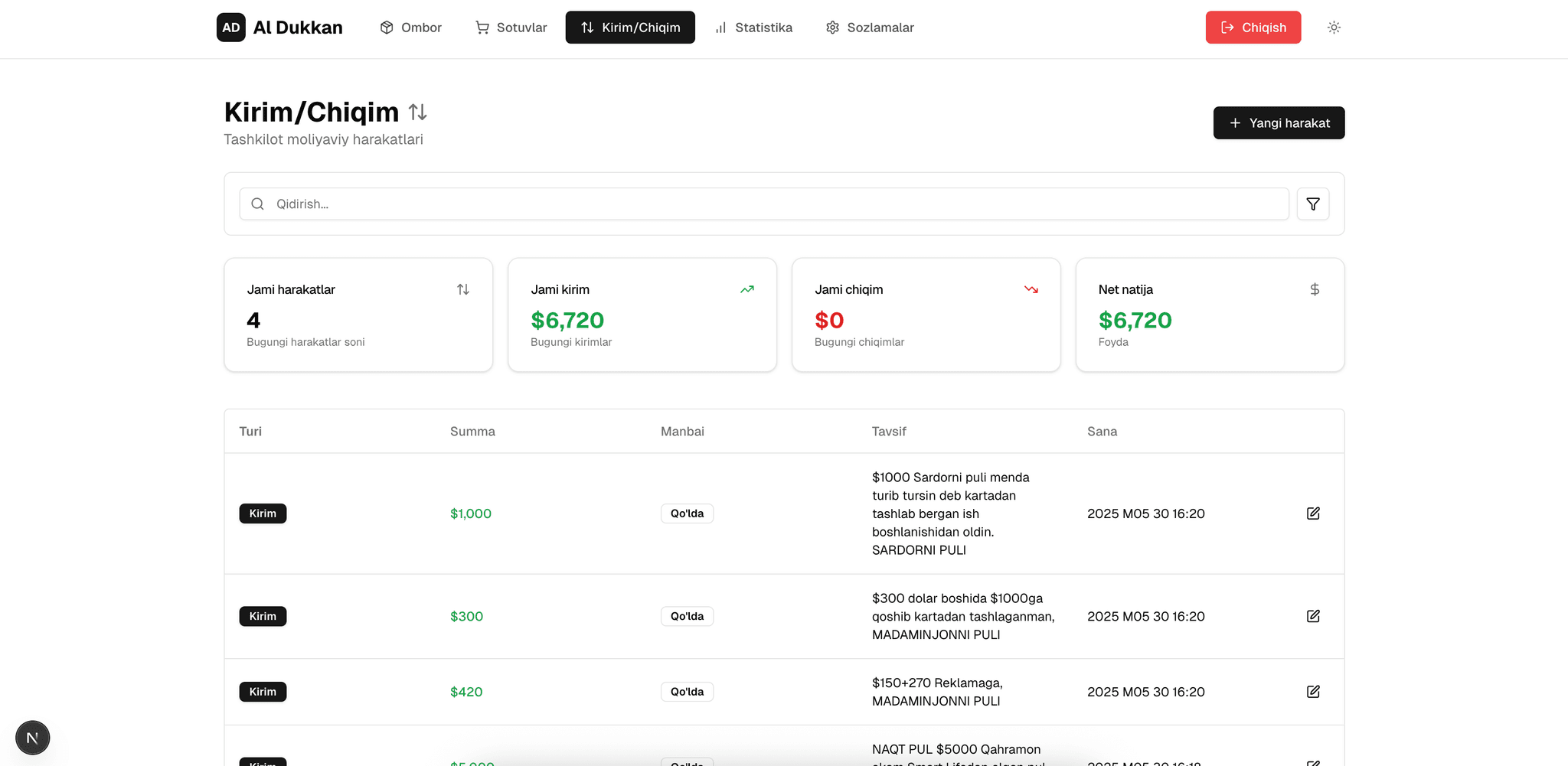Click the Yangi harakat button
1568x766 pixels.
1279,123
